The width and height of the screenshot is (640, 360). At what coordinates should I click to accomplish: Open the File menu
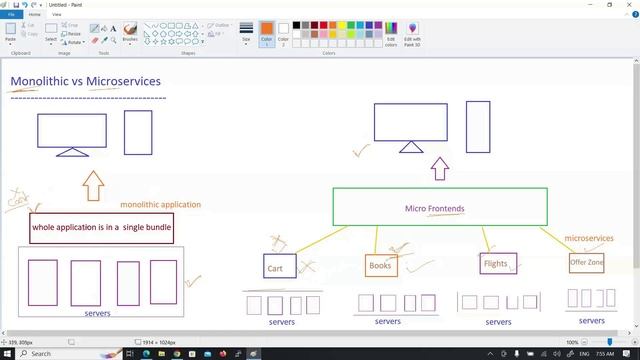(11, 14)
